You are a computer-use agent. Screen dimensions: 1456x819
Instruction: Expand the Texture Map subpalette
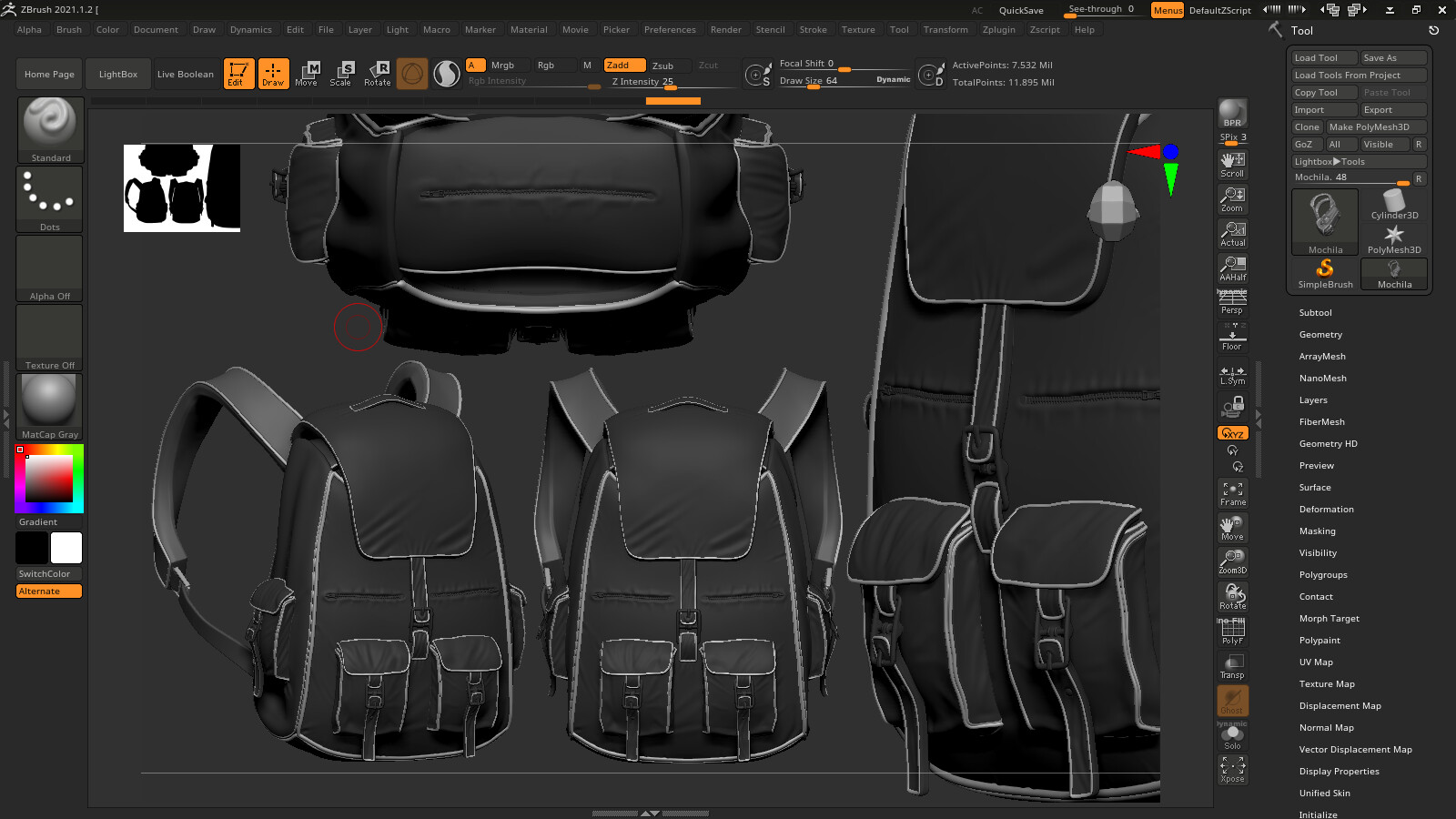tap(1327, 683)
